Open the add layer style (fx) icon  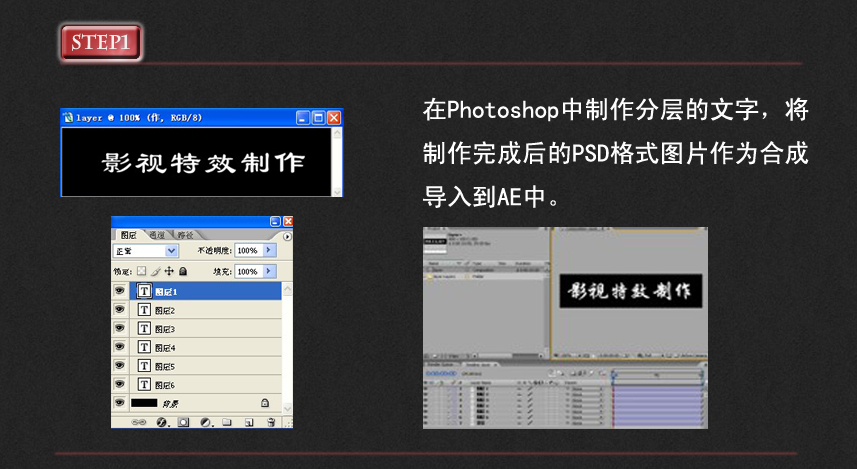click(x=162, y=422)
